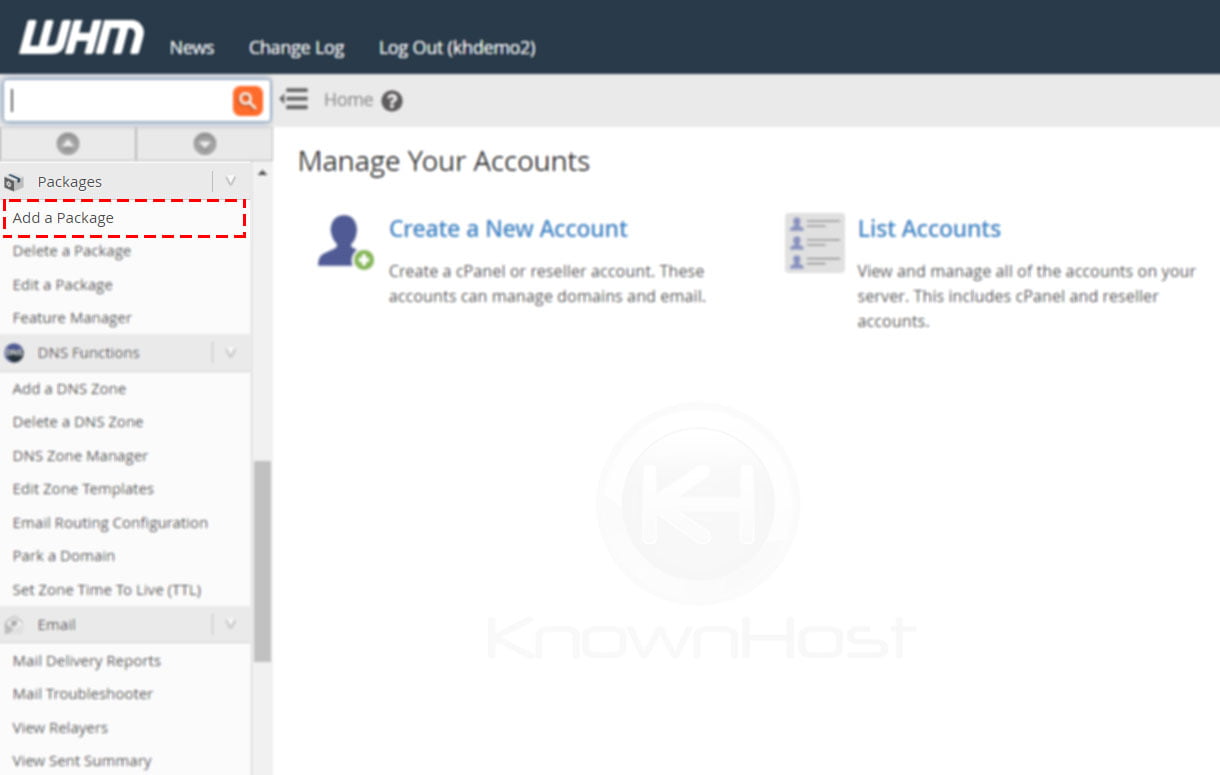The width and height of the screenshot is (1220, 775).
Task: Collapse the Email section with its chevron
Action: click(231, 624)
